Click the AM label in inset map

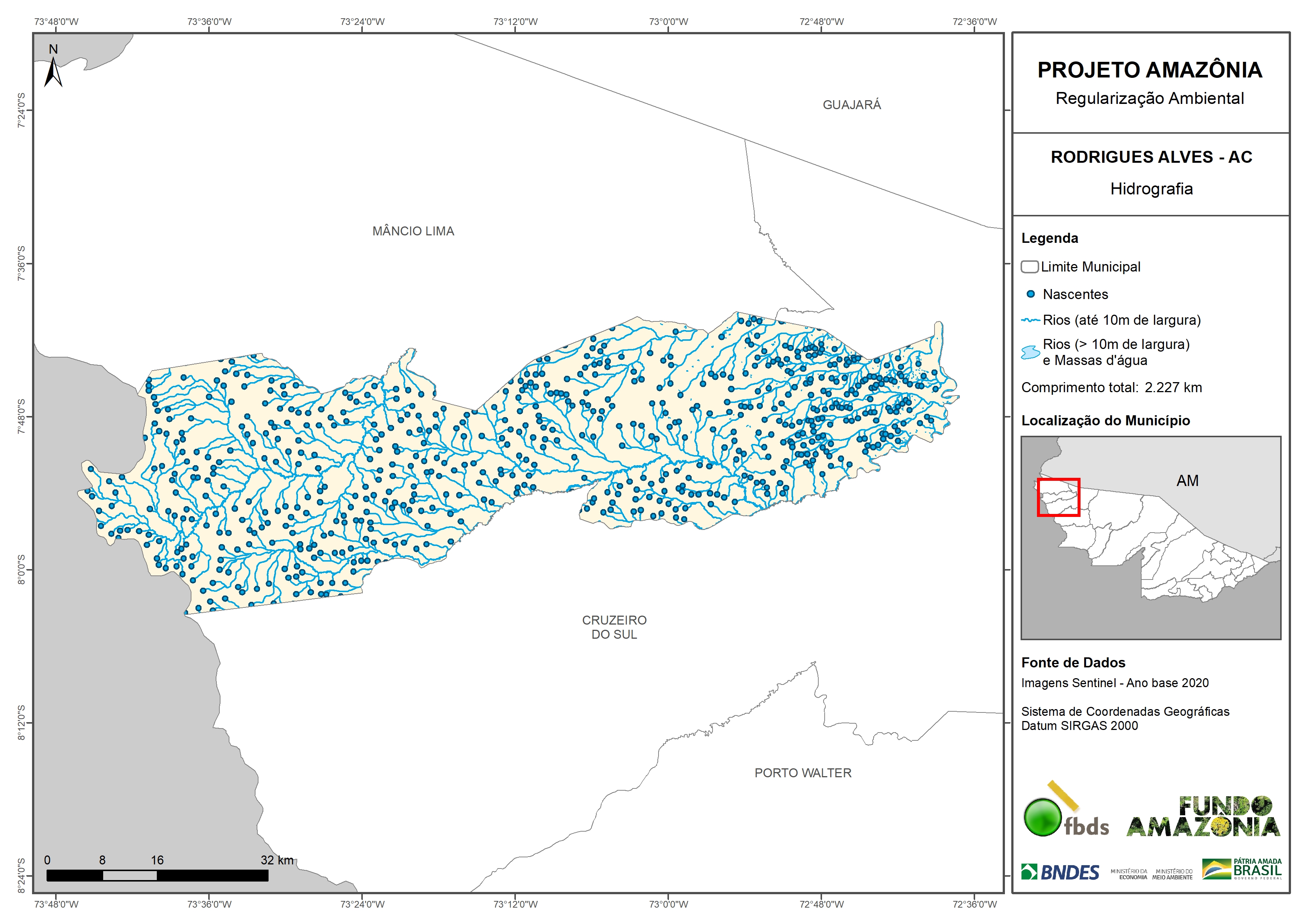tap(1187, 481)
